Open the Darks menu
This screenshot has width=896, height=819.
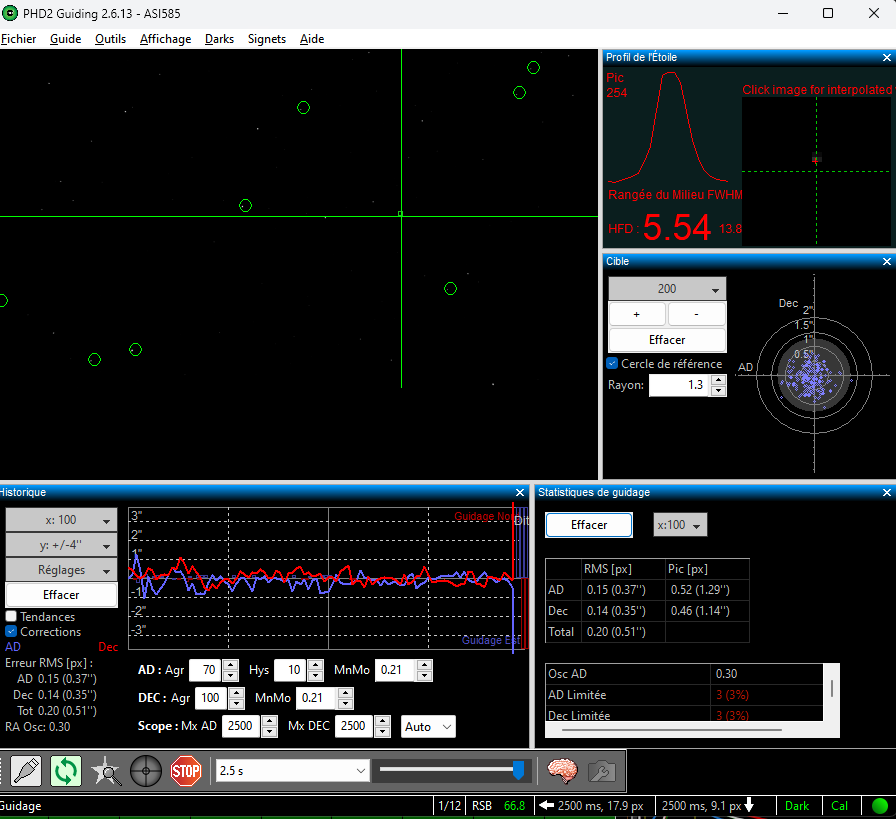click(x=219, y=39)
